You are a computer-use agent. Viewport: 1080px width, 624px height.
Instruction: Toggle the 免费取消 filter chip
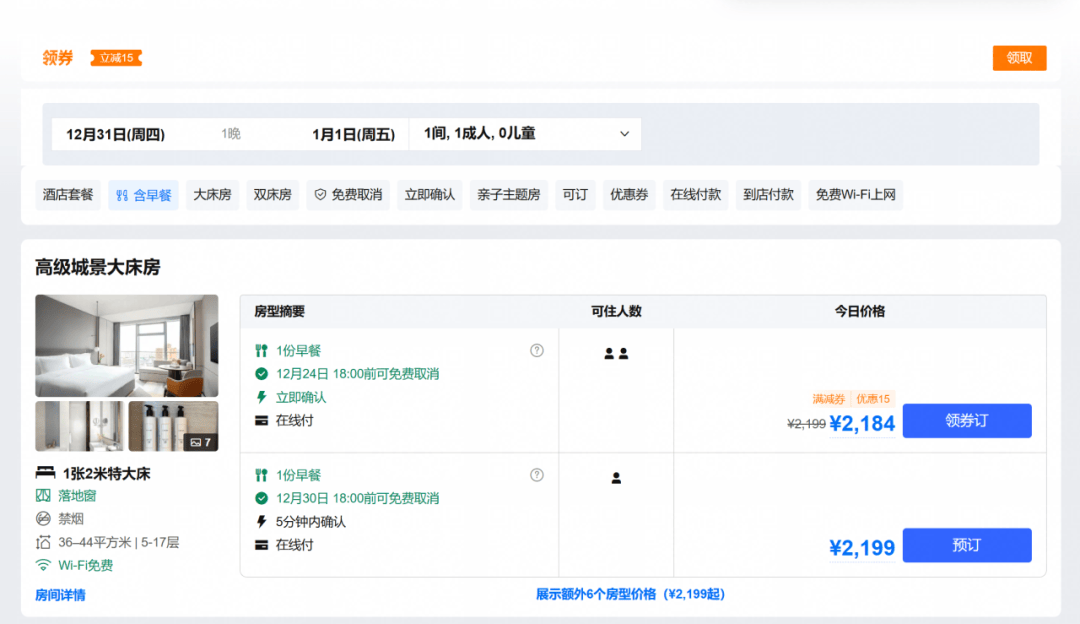(x=348, y=195)
